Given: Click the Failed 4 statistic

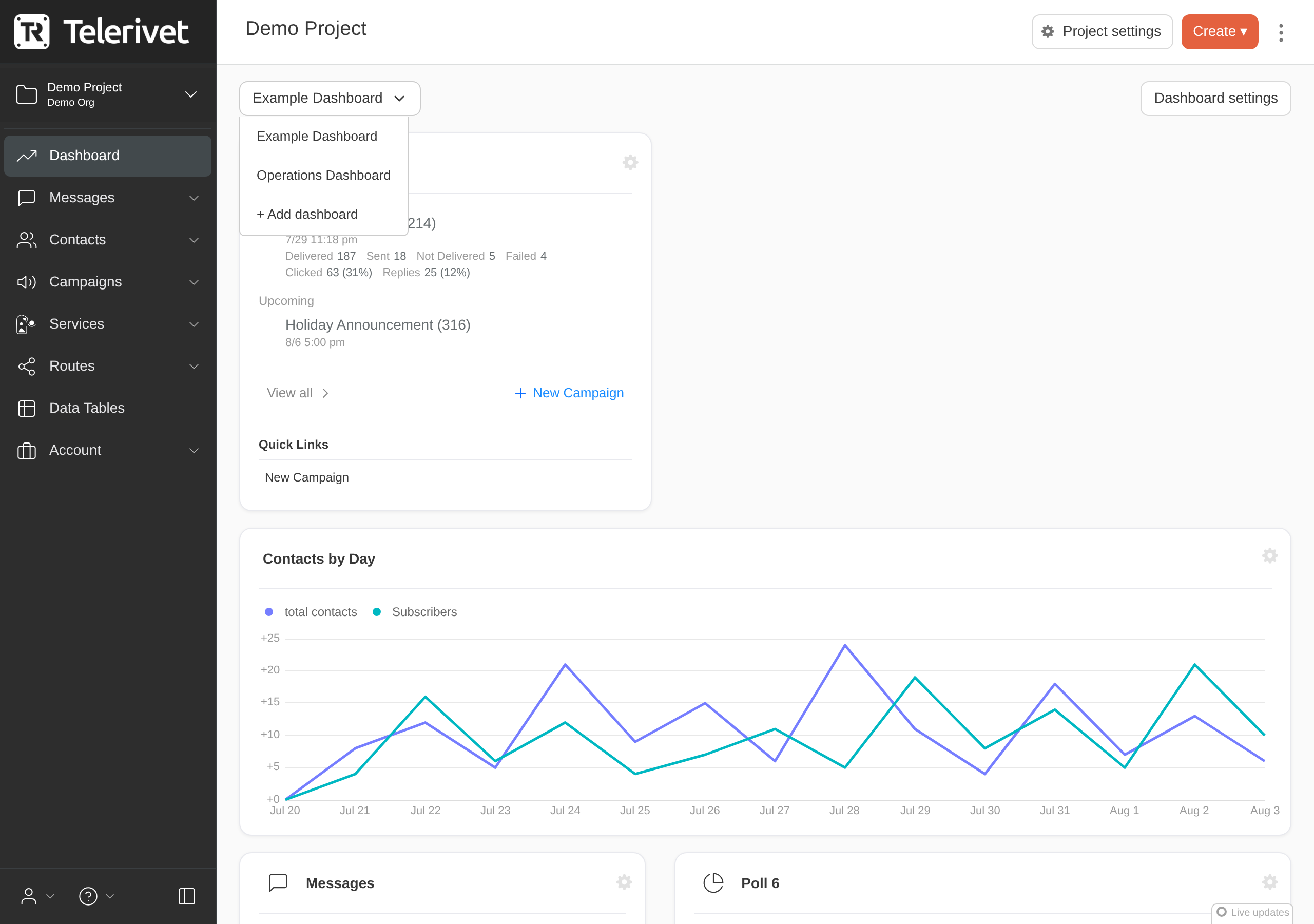Looking at the screenshot, I should click(x=526, y=256).
